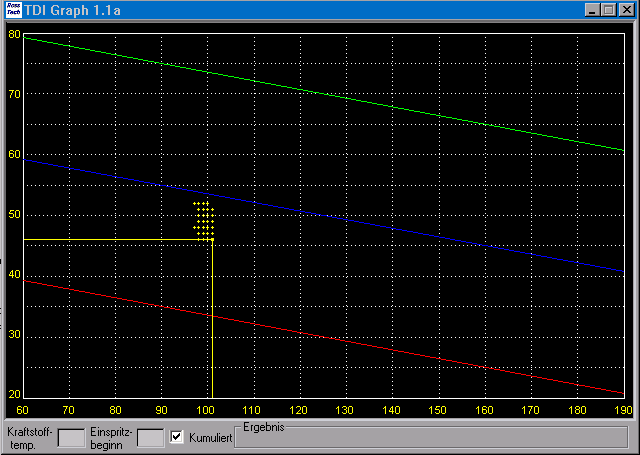Focus the Einspritzbeginn input box
This screenshot has width=640, height=455.
150,437
